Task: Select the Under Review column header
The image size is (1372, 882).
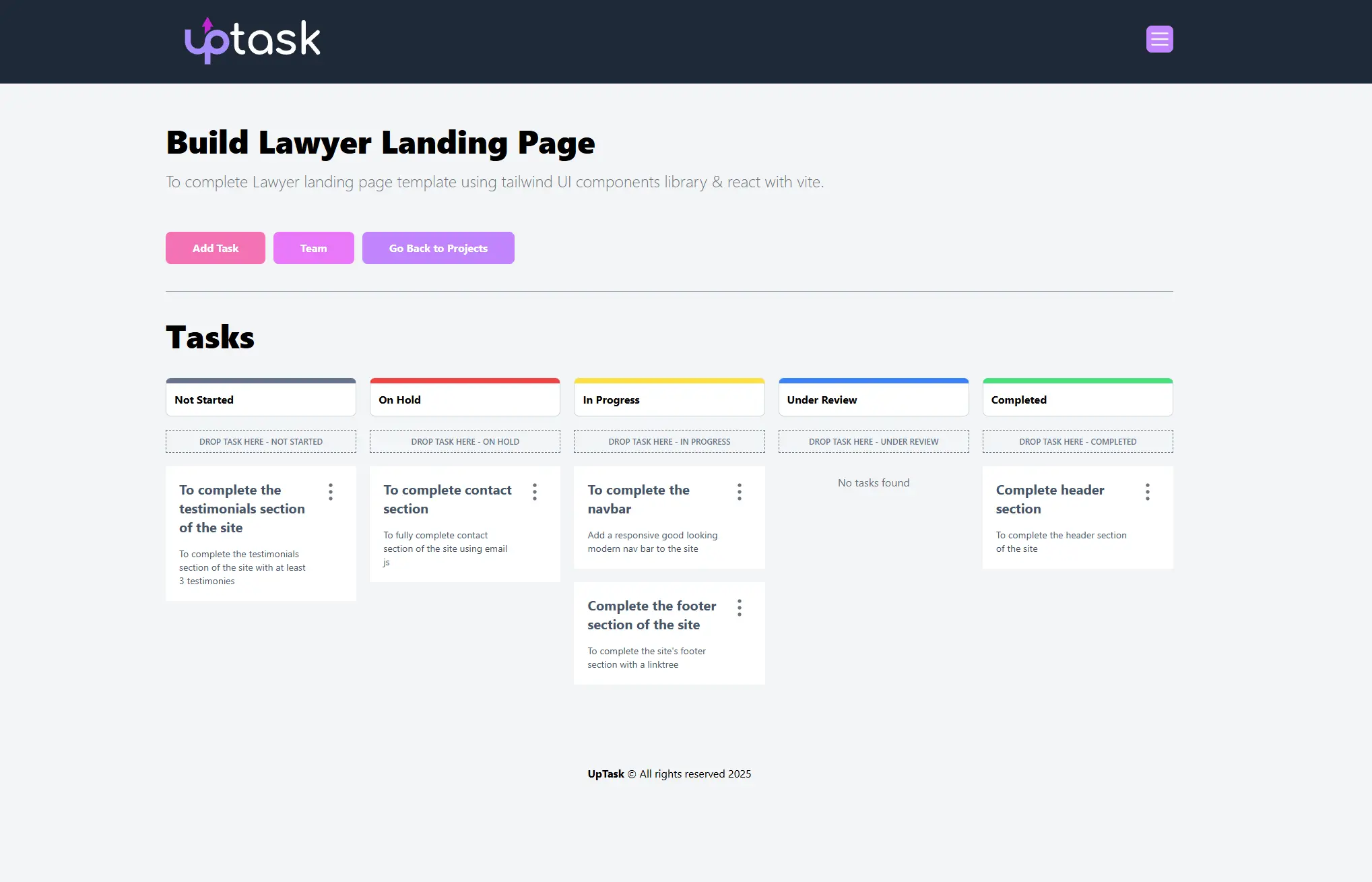Action: pos(873,399)
